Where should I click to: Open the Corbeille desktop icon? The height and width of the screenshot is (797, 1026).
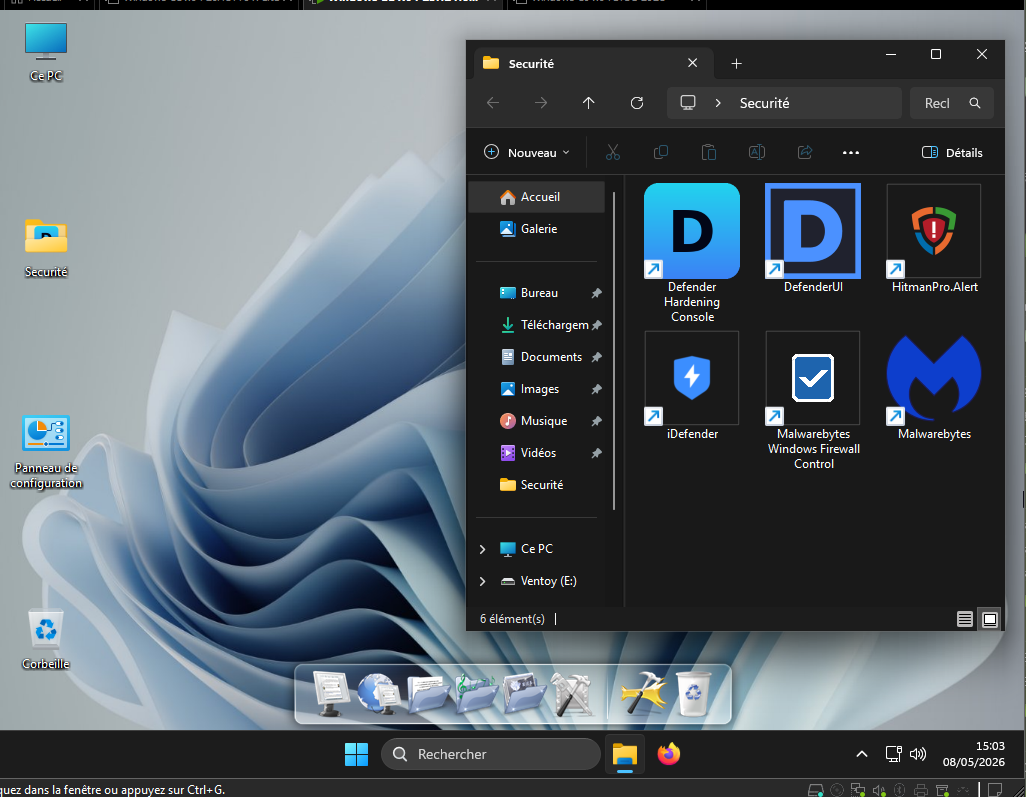coord(46,639)
